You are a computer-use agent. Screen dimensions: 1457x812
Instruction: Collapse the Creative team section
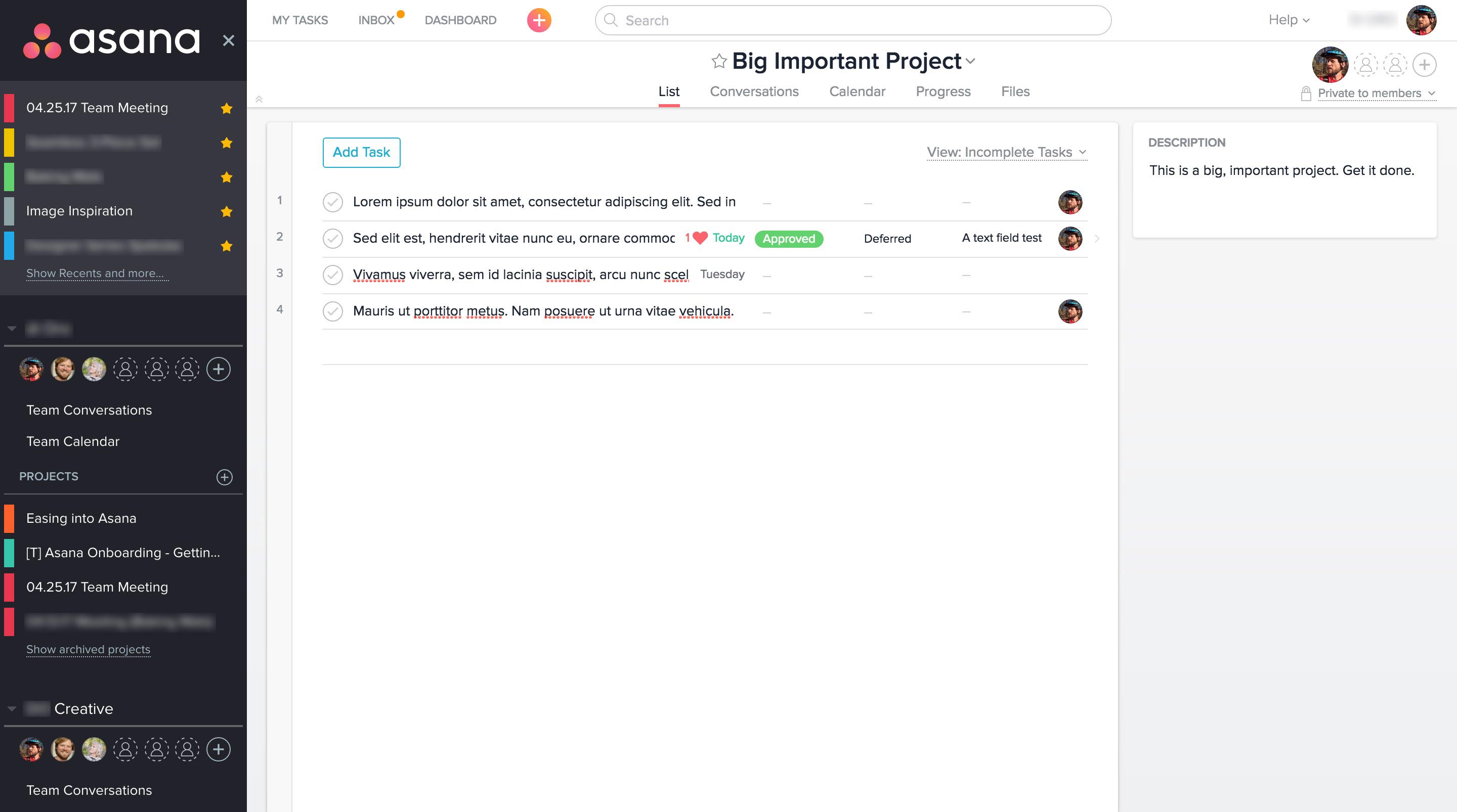(11, 708)
